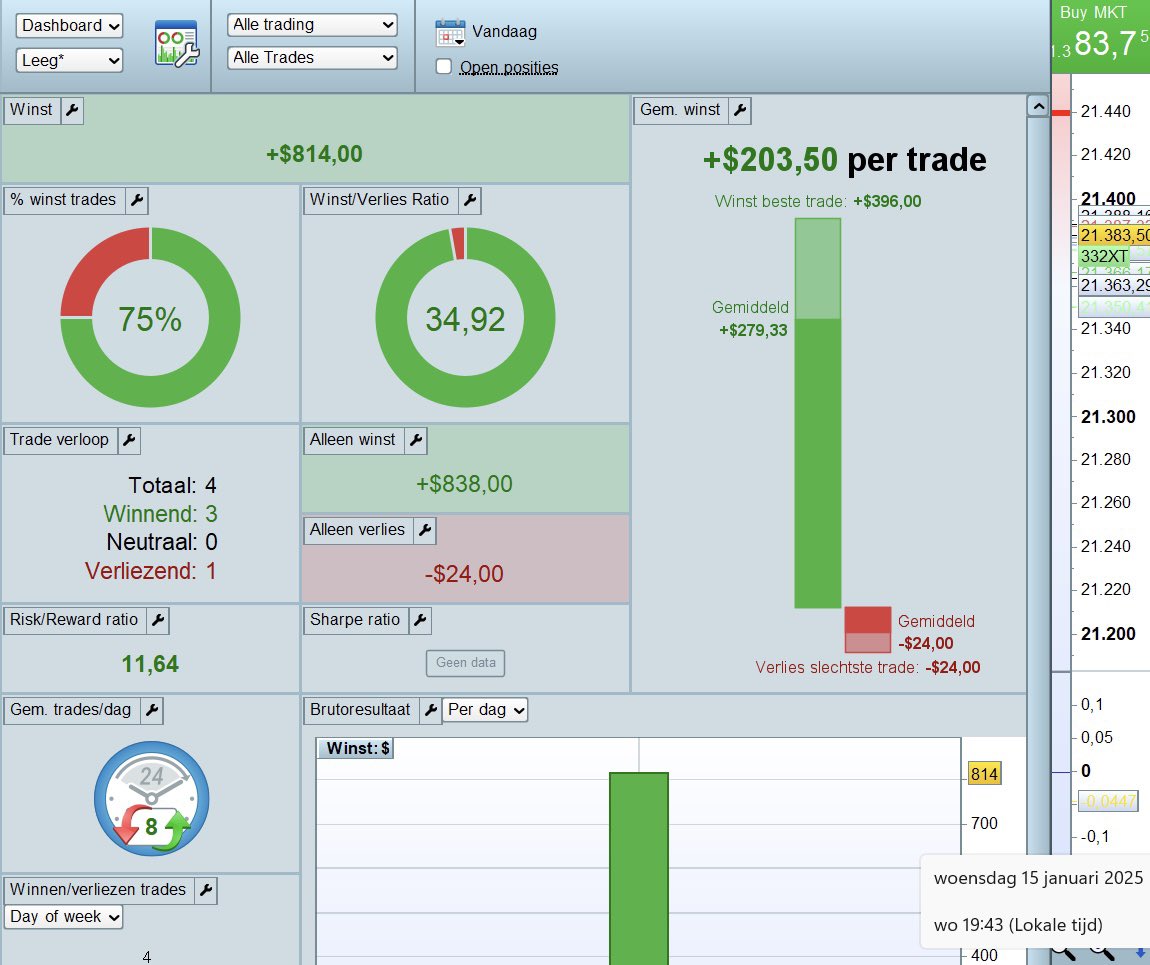Open settings wrench for Alleen winst
Screen dimensions: 1150x965
416,440
